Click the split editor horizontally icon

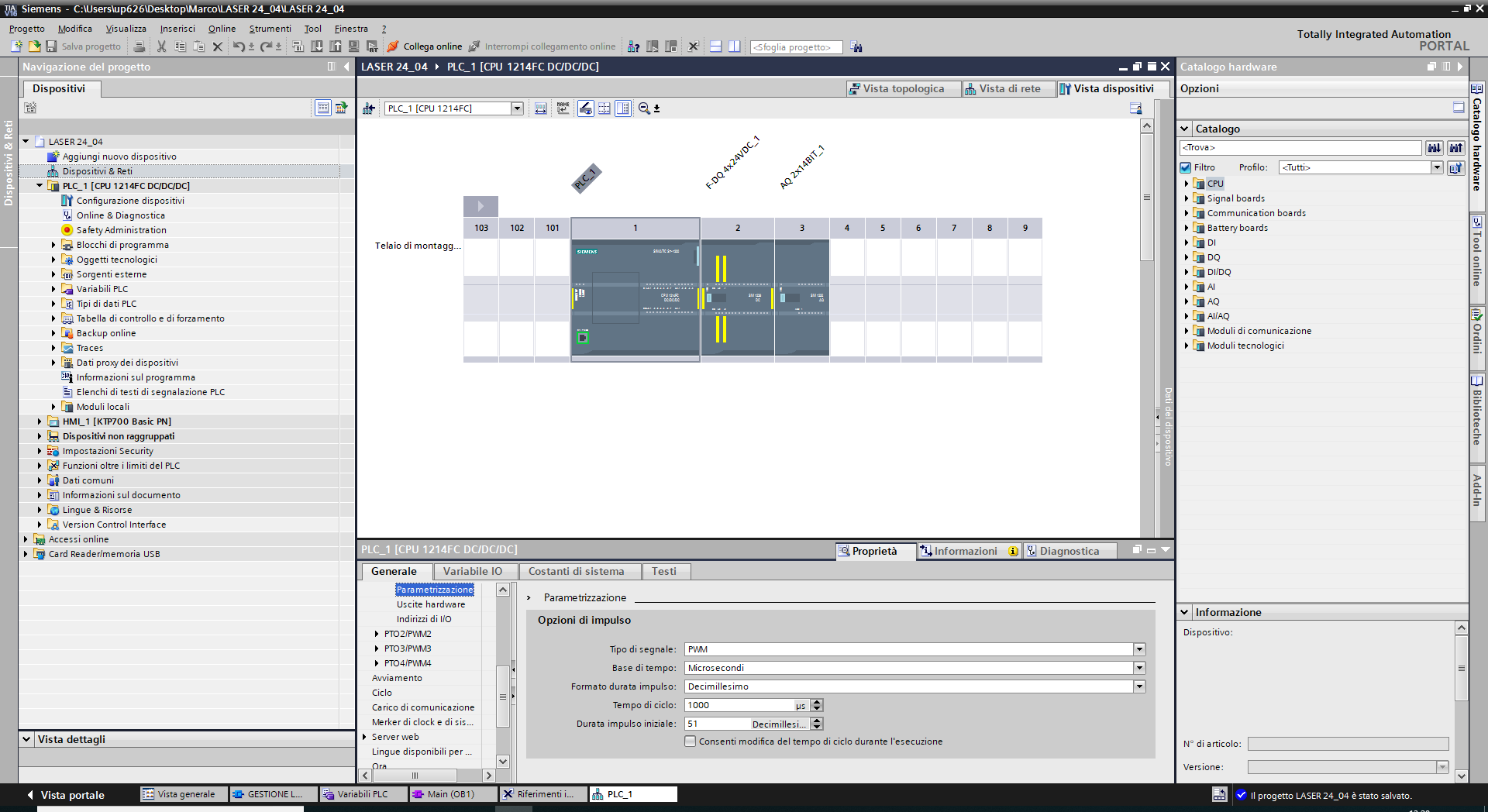pos(715,46)
